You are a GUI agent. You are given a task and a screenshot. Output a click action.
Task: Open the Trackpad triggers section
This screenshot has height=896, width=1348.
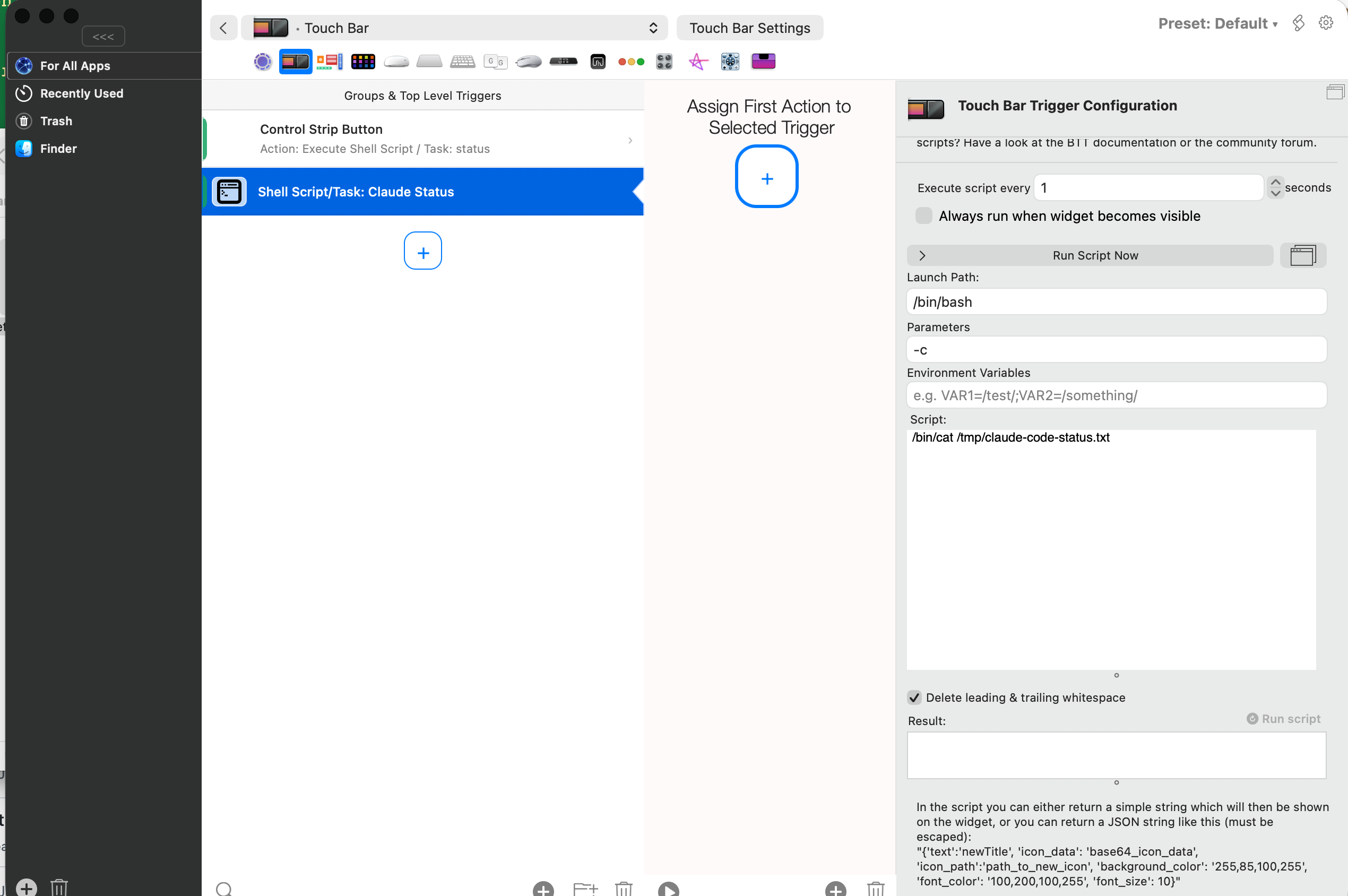[429, 61]
